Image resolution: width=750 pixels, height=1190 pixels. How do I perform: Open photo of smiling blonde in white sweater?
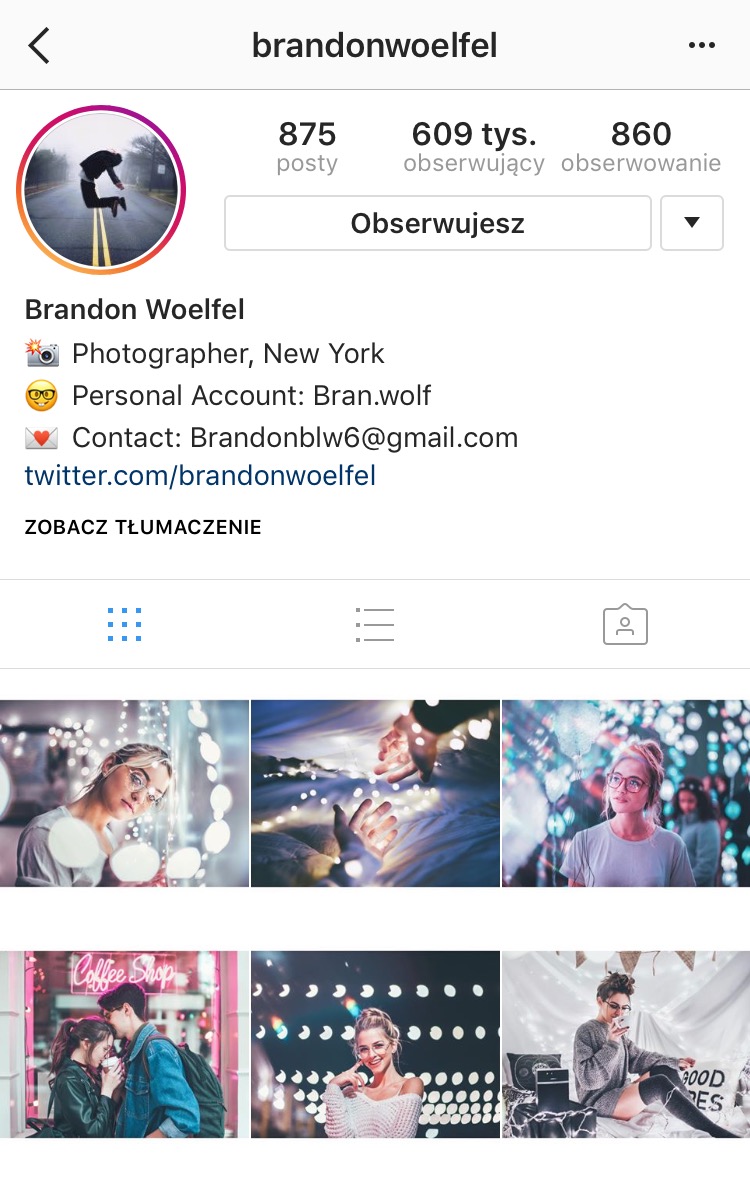(375, 1044)
